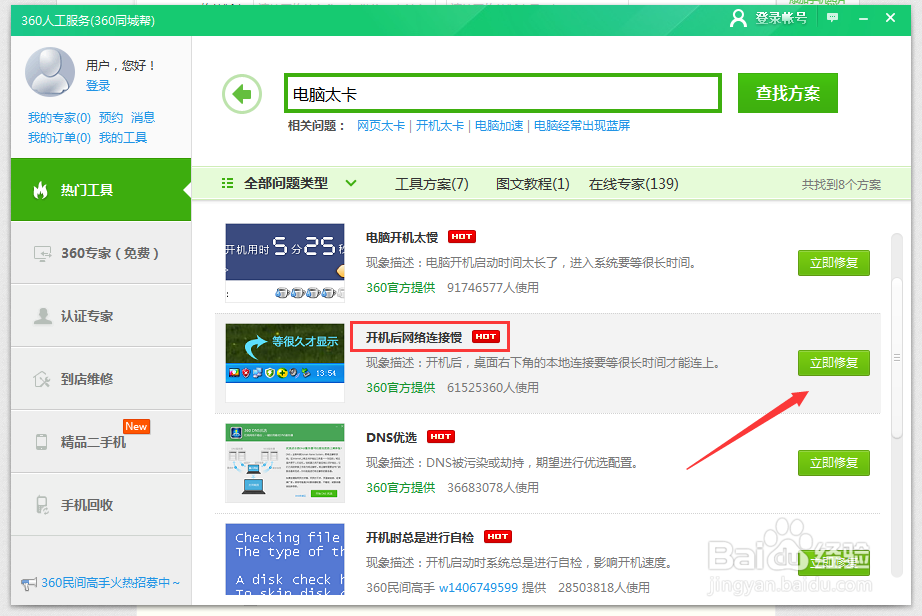Click the user avatar picture
This screenshot has height=616, width=922.
(50, 72)
